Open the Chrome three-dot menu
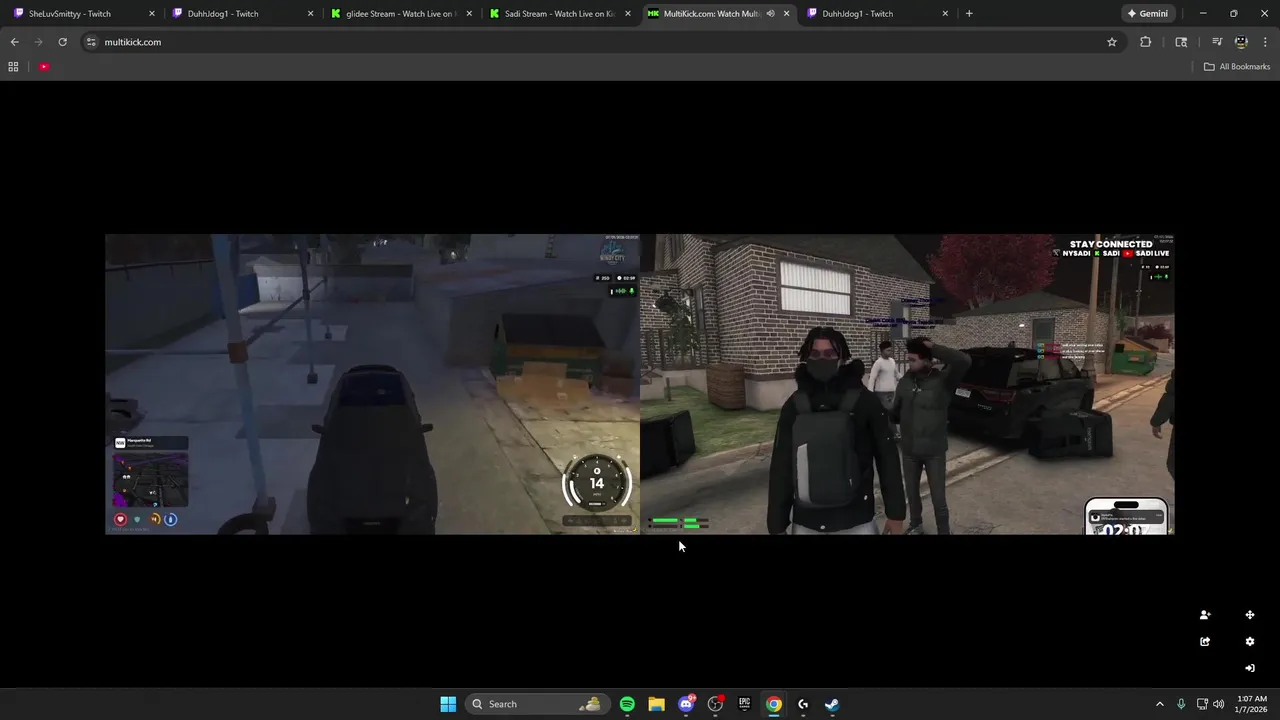The height and width of the screenshot is (720, 1280). click(1265, 42)
